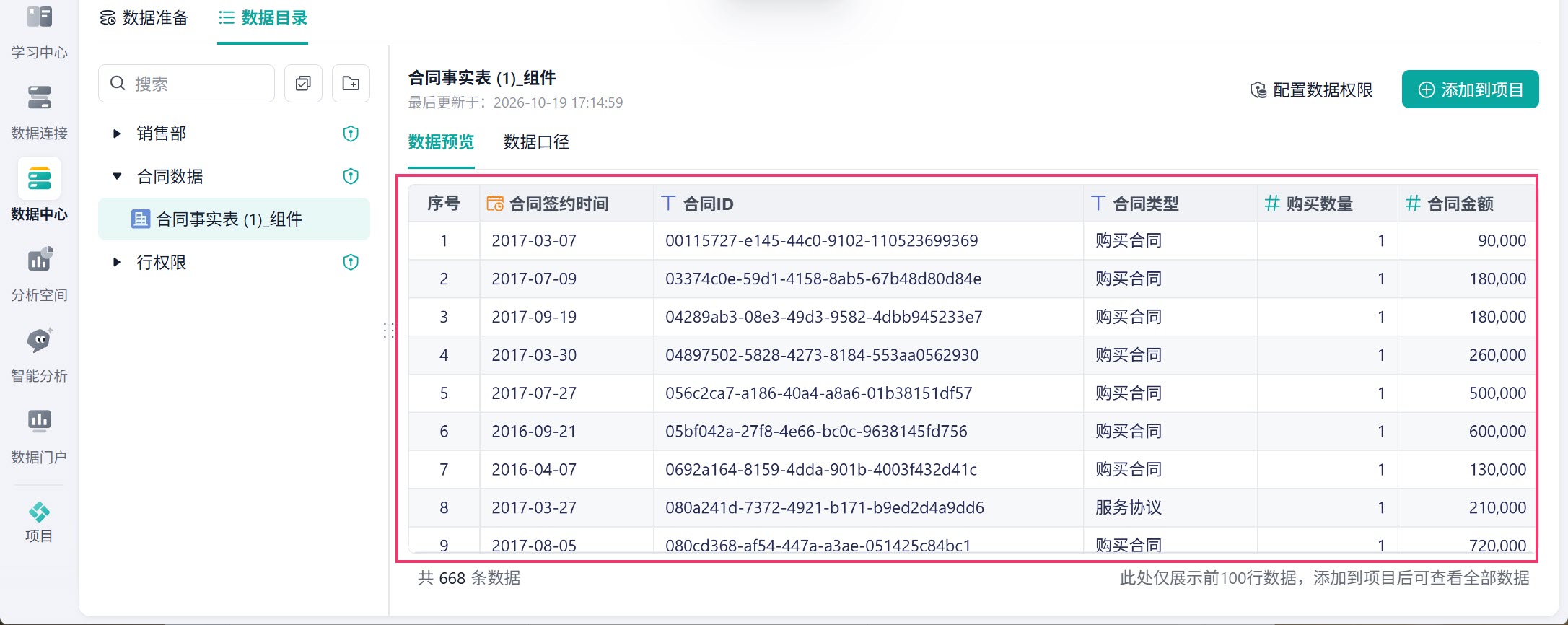This screenshot has height=625, width=1568.
Task: Click the 最后更新于 timestamp text
Action: (x=515, y=102)
